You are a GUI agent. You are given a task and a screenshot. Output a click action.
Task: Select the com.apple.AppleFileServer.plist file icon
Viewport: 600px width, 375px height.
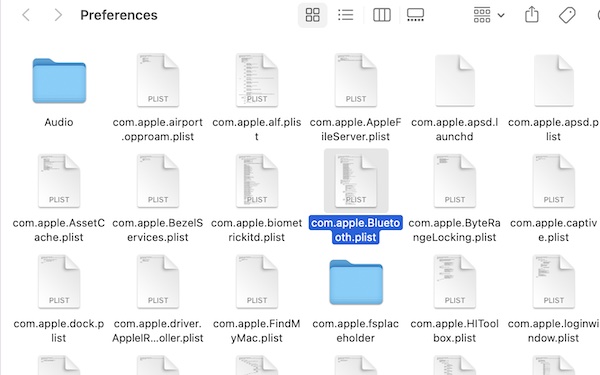[x=355, y=80]
